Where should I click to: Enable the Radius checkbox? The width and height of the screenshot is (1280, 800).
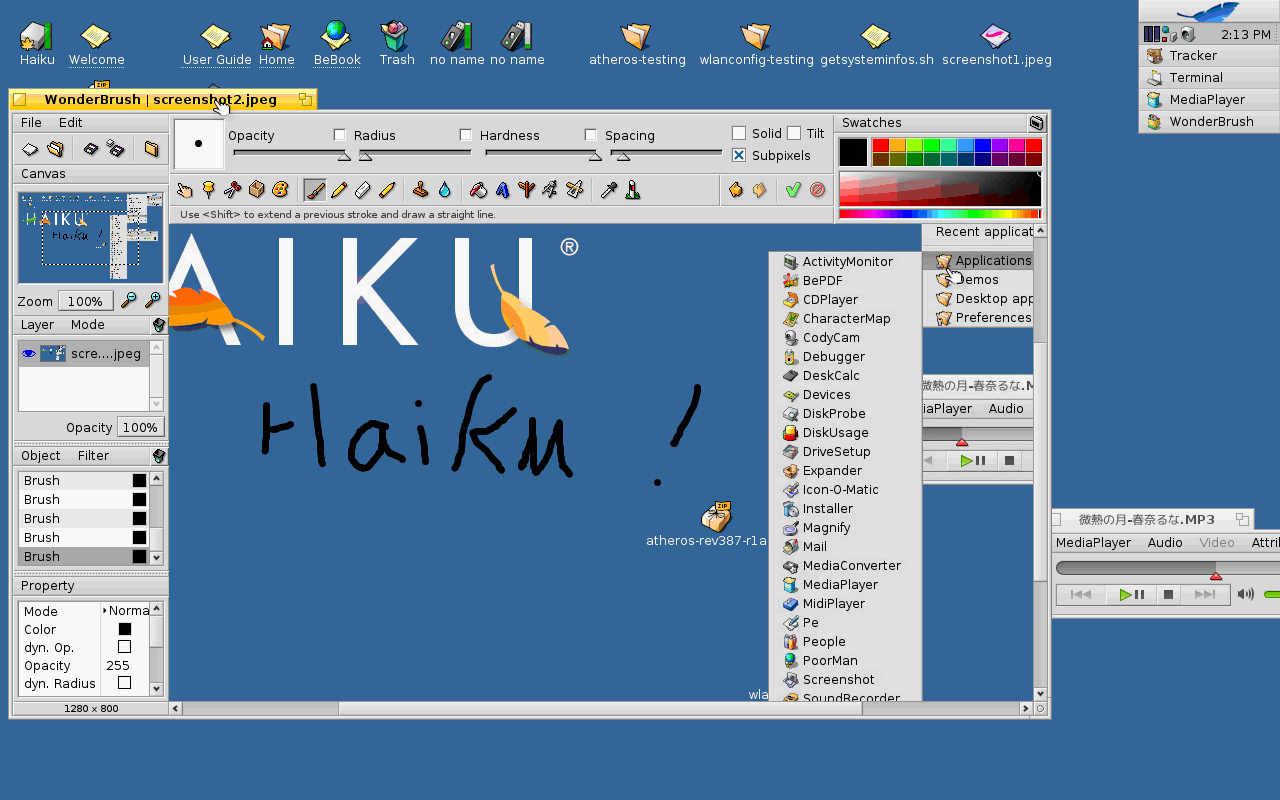[x=340, y=135]
